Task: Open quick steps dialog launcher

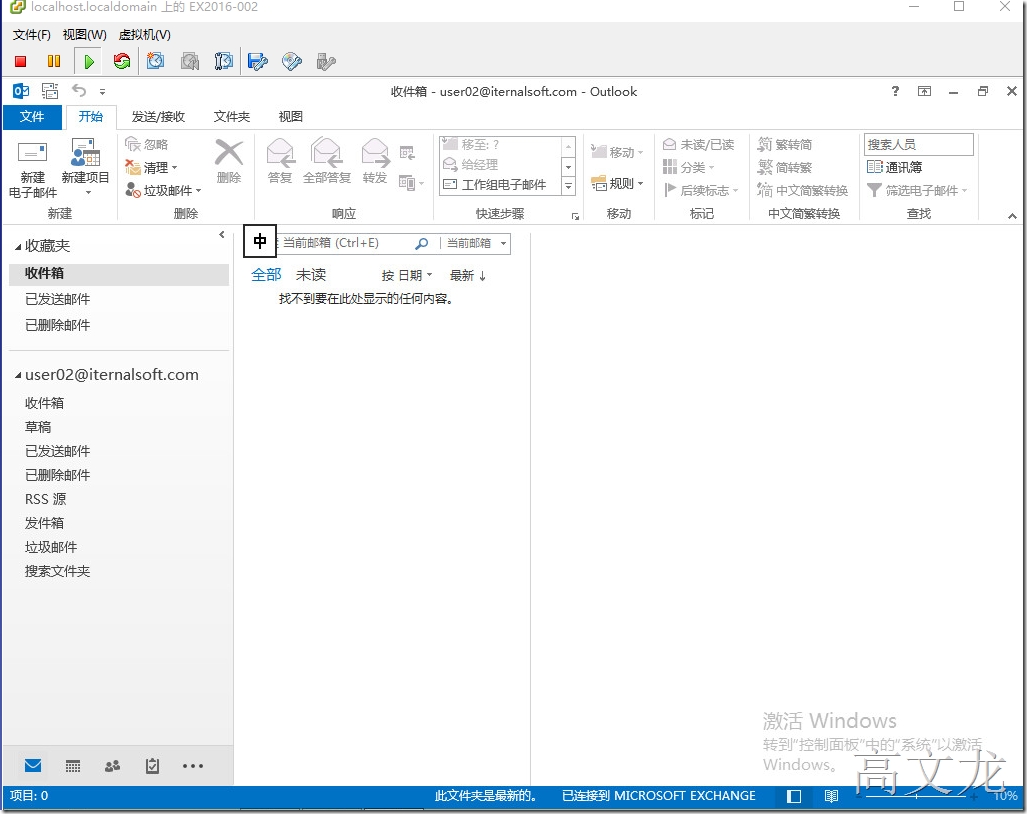Action: [x=575, y=216]
